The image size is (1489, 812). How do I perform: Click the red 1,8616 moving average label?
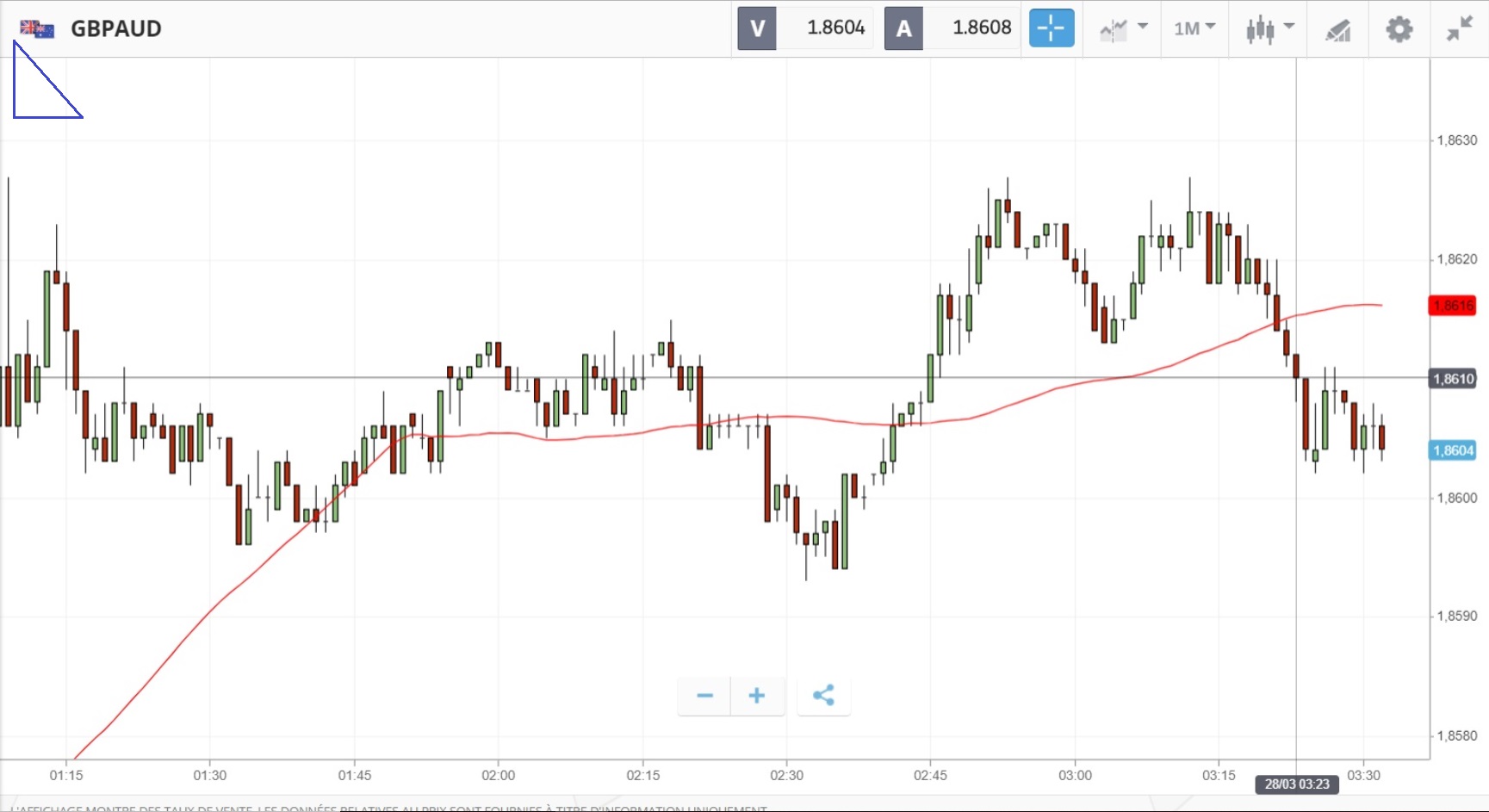click(1452, 306)
